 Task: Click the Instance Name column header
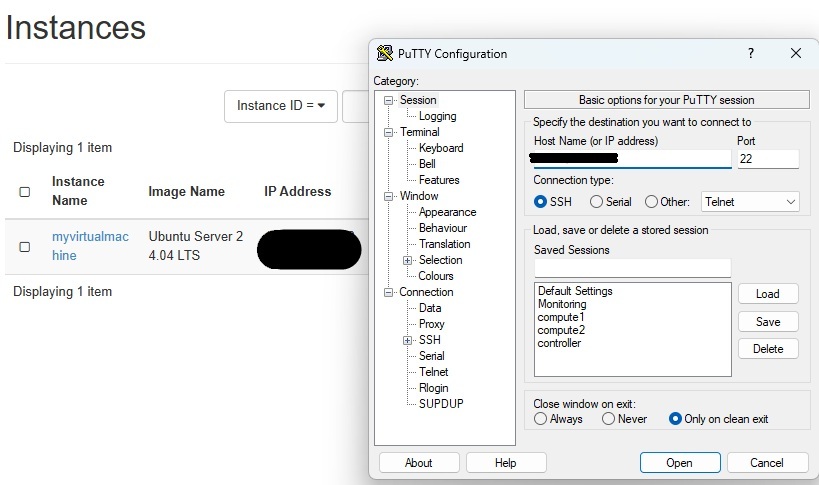pyautogui.click(x=78, y=191)
